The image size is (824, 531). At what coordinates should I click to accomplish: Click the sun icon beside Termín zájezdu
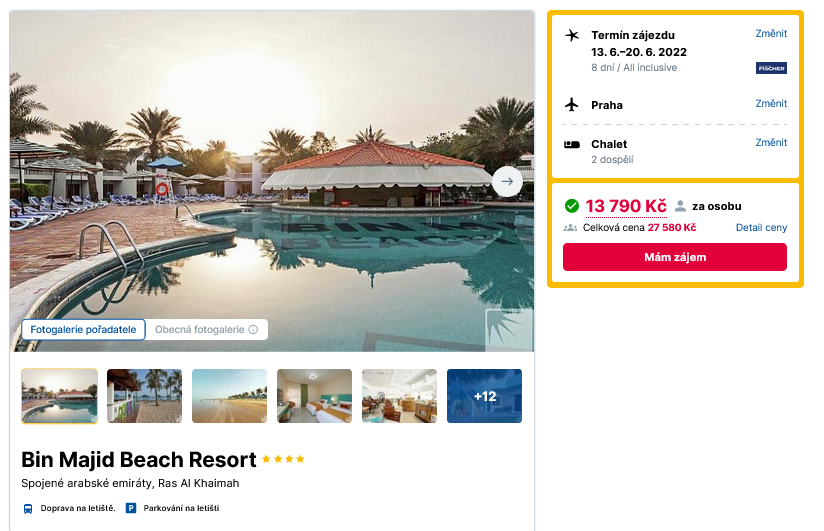click(x=572, y=35)
